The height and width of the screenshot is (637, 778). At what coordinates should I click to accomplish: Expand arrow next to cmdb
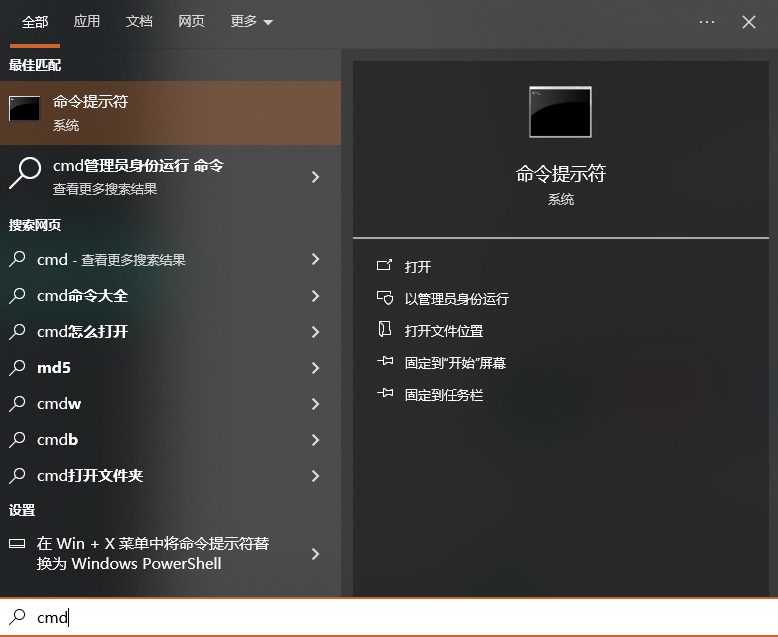tap(315, 440)
